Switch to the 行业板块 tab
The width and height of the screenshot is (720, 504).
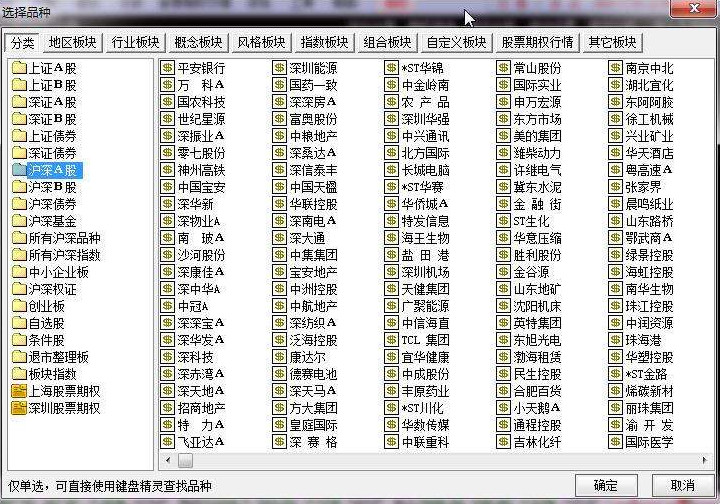(135, 43)
